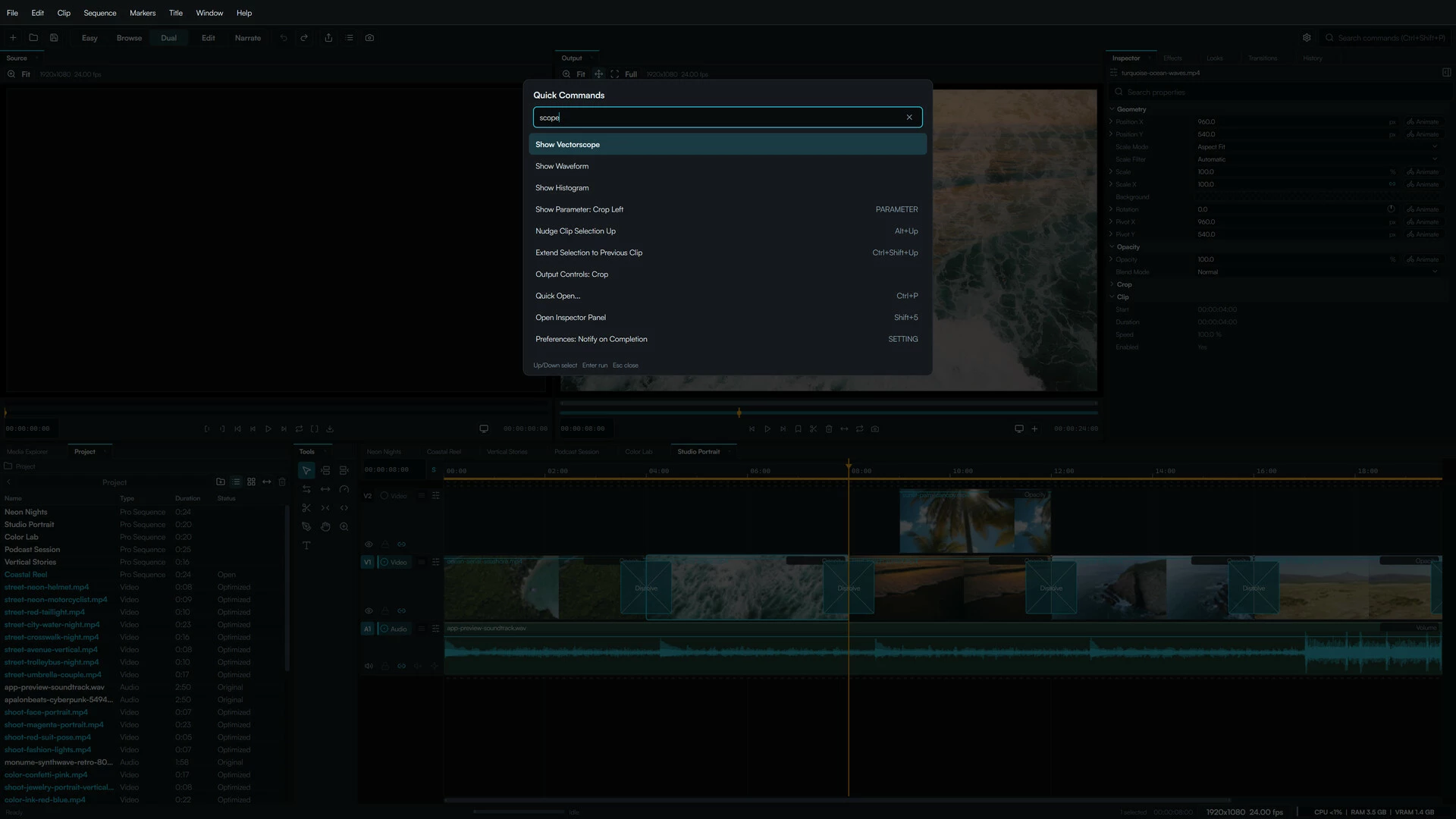Choose the Pen tool in Tools panel
1456x819 pixels.
[x=306, y=527]
